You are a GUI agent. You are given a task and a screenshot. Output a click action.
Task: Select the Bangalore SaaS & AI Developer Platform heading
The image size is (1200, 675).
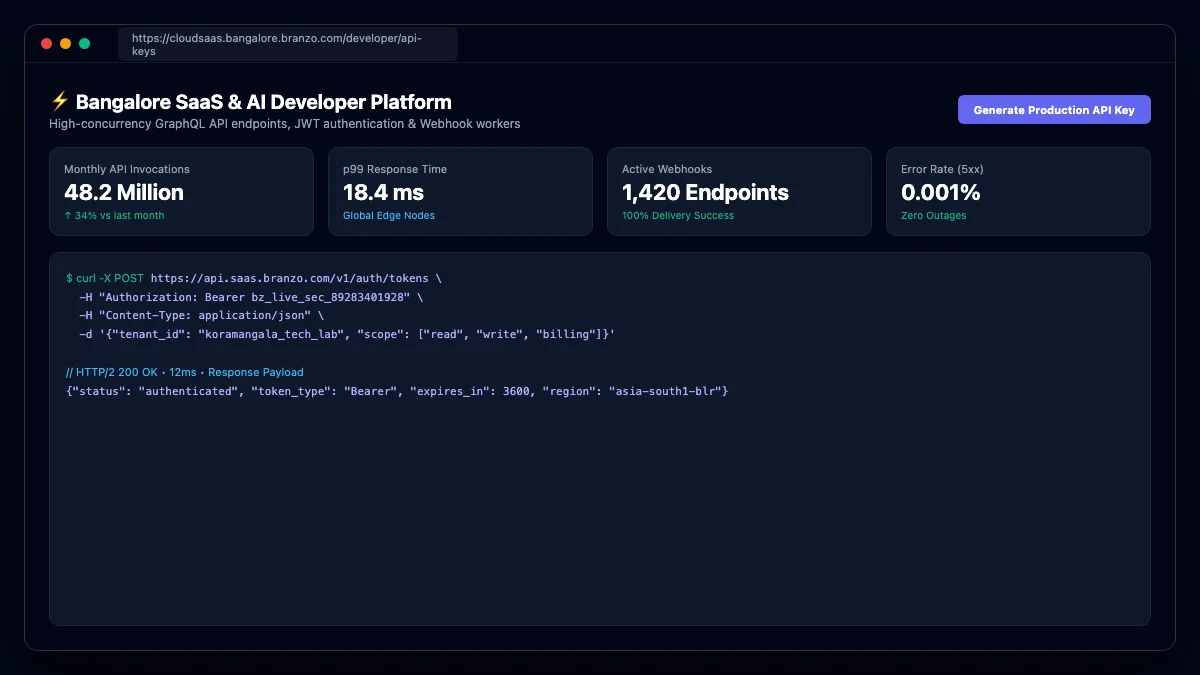tap(263, 102)
